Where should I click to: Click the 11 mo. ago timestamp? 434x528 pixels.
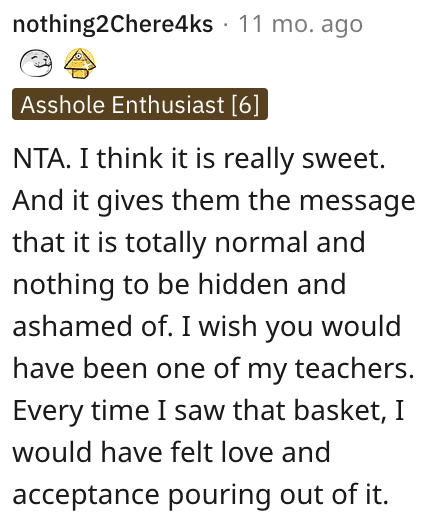(x=300, y=24)
